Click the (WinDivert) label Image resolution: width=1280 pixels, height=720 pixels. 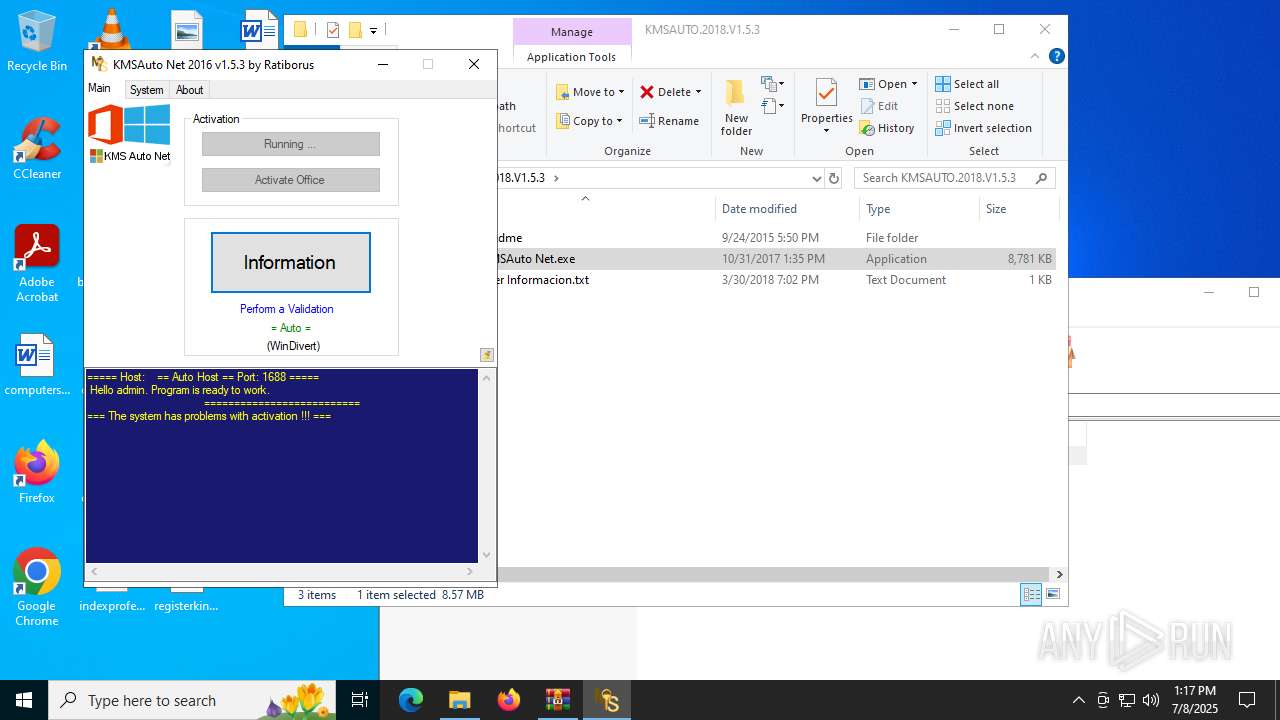pyautogui.click(x=293, y=346)
